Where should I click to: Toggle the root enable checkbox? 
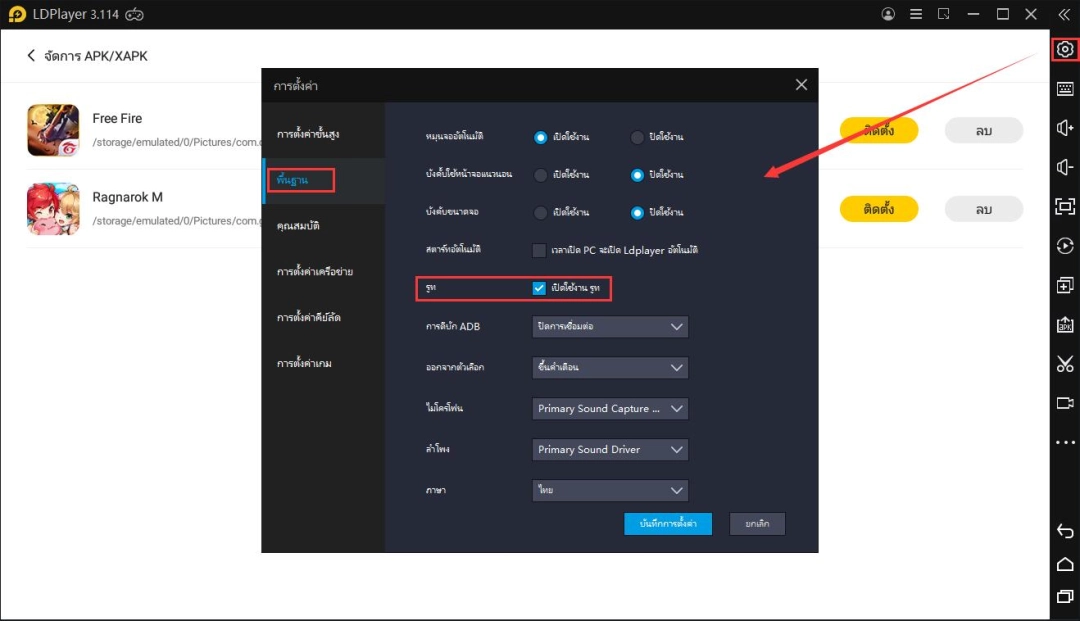(x=540, y=289)
